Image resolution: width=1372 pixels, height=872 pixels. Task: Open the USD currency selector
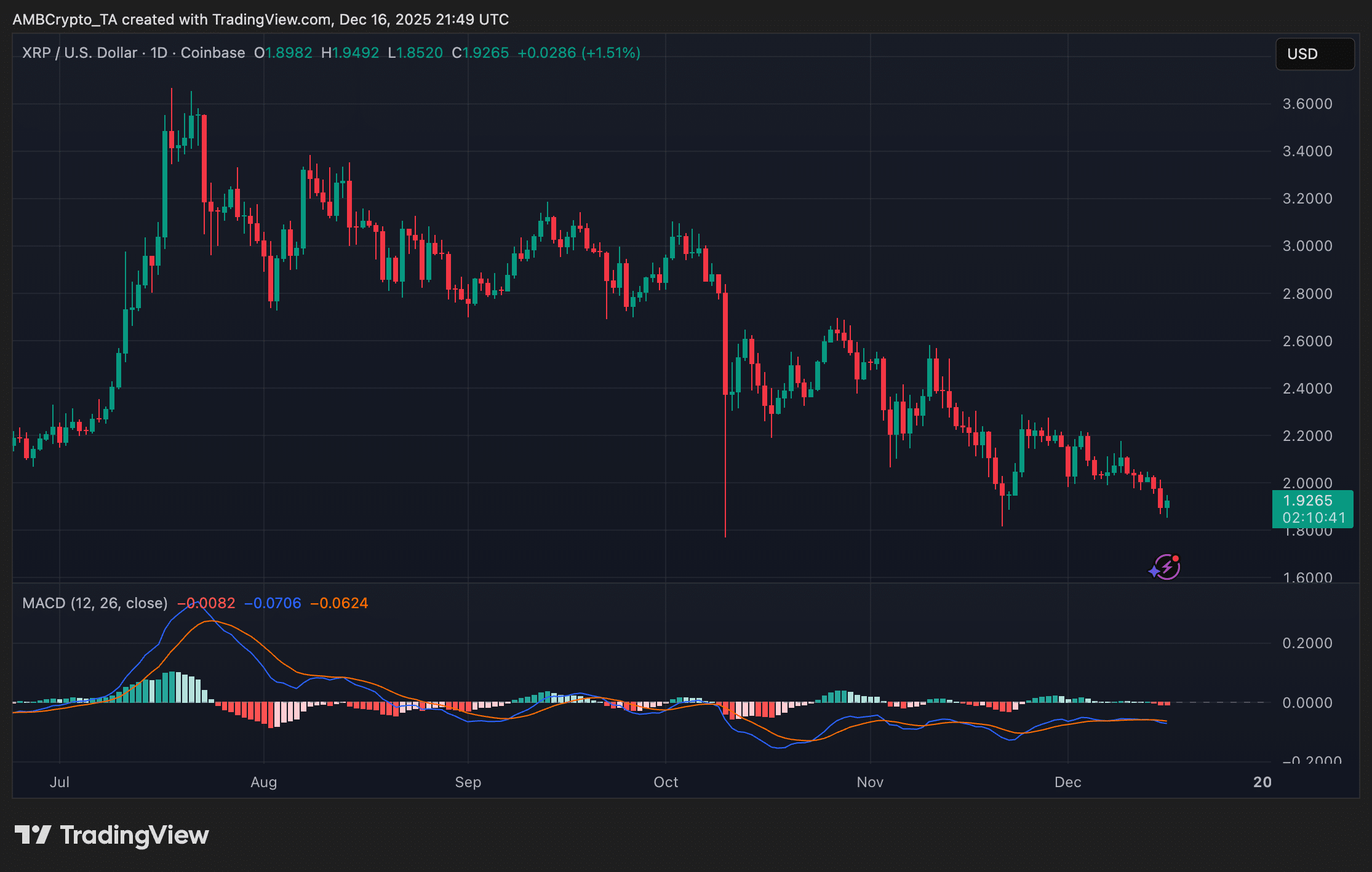click(1314, 54)
